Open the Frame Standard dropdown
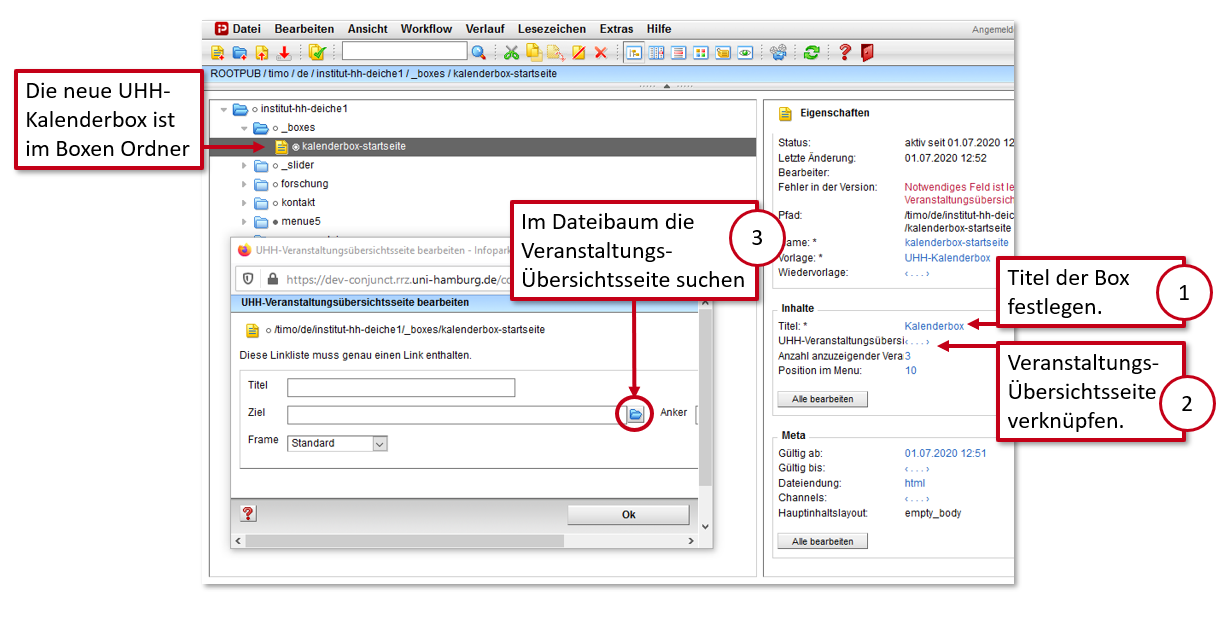 tap(337, 443)
